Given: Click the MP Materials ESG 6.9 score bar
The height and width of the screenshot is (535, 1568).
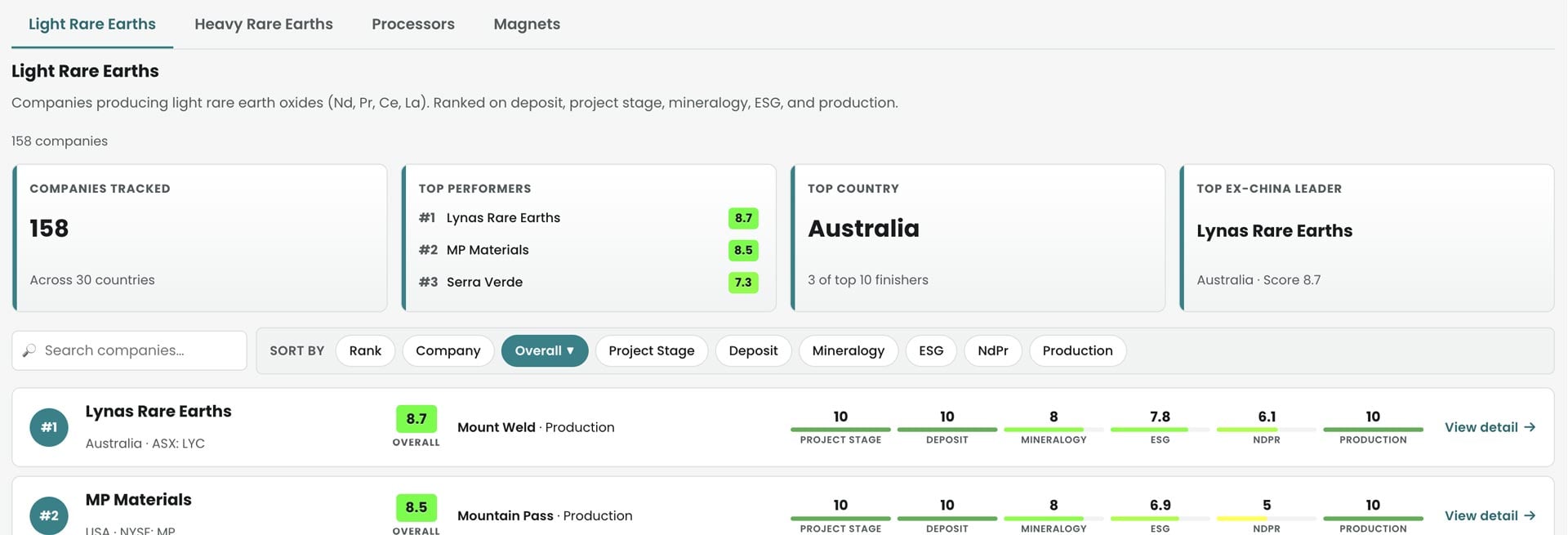Looking at the screenshot, I should (x=1160, y=518).
